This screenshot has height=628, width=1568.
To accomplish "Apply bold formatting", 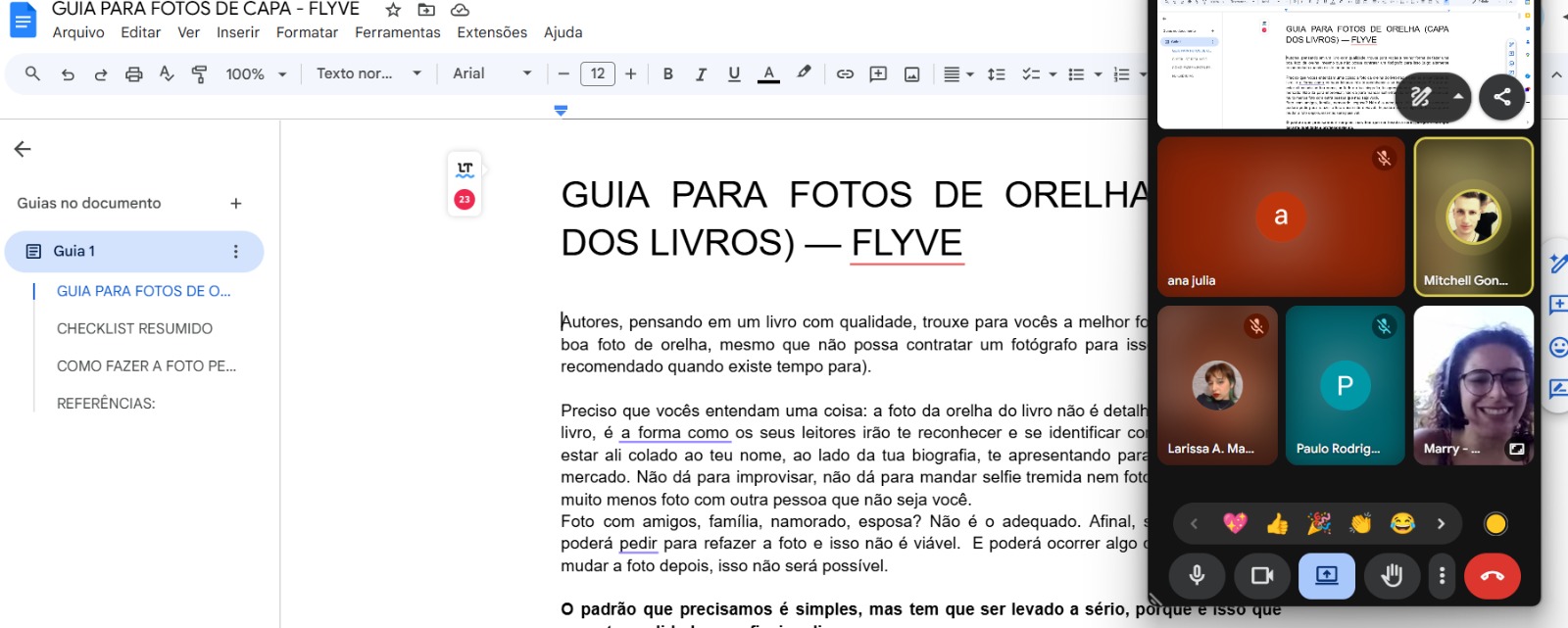I will [x=667, y=74].
